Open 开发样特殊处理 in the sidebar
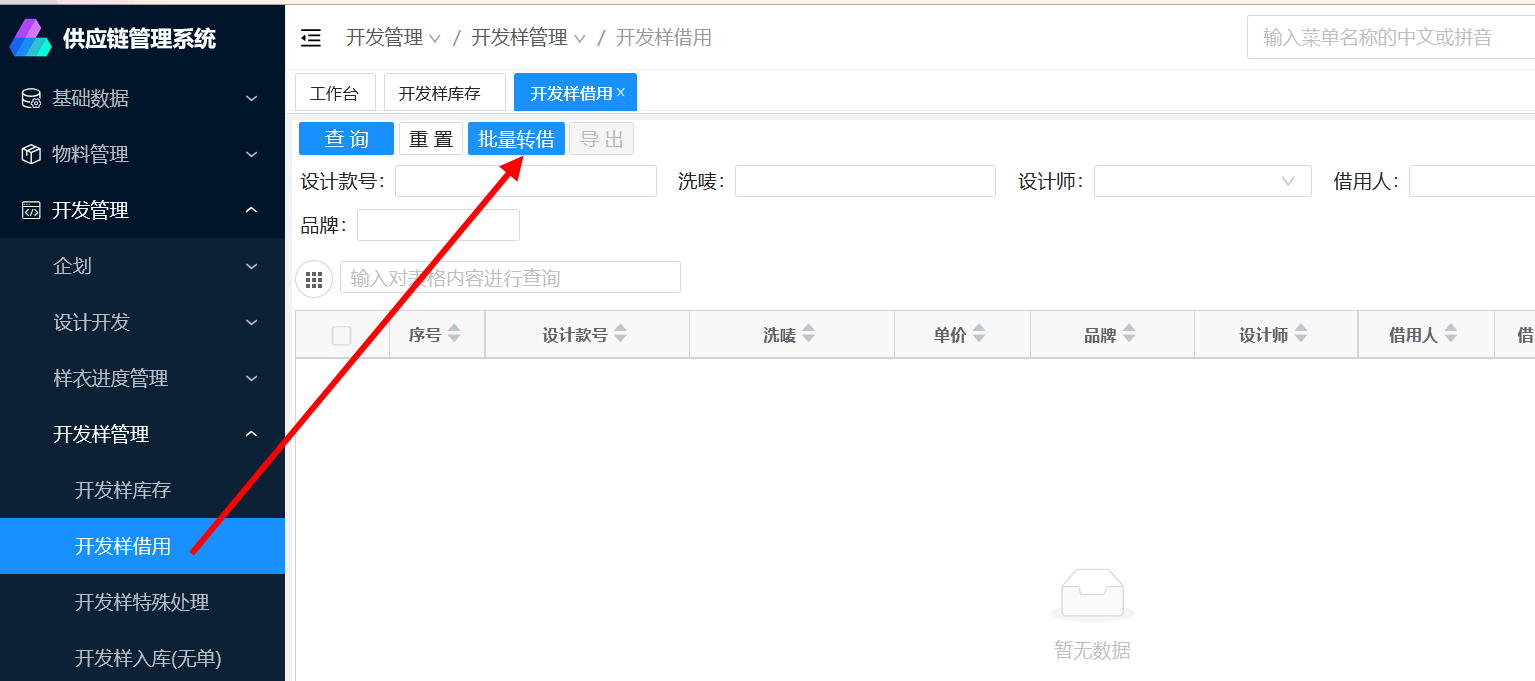The width and height of the screenshot is (1535, 681). (x=142, y=602)
